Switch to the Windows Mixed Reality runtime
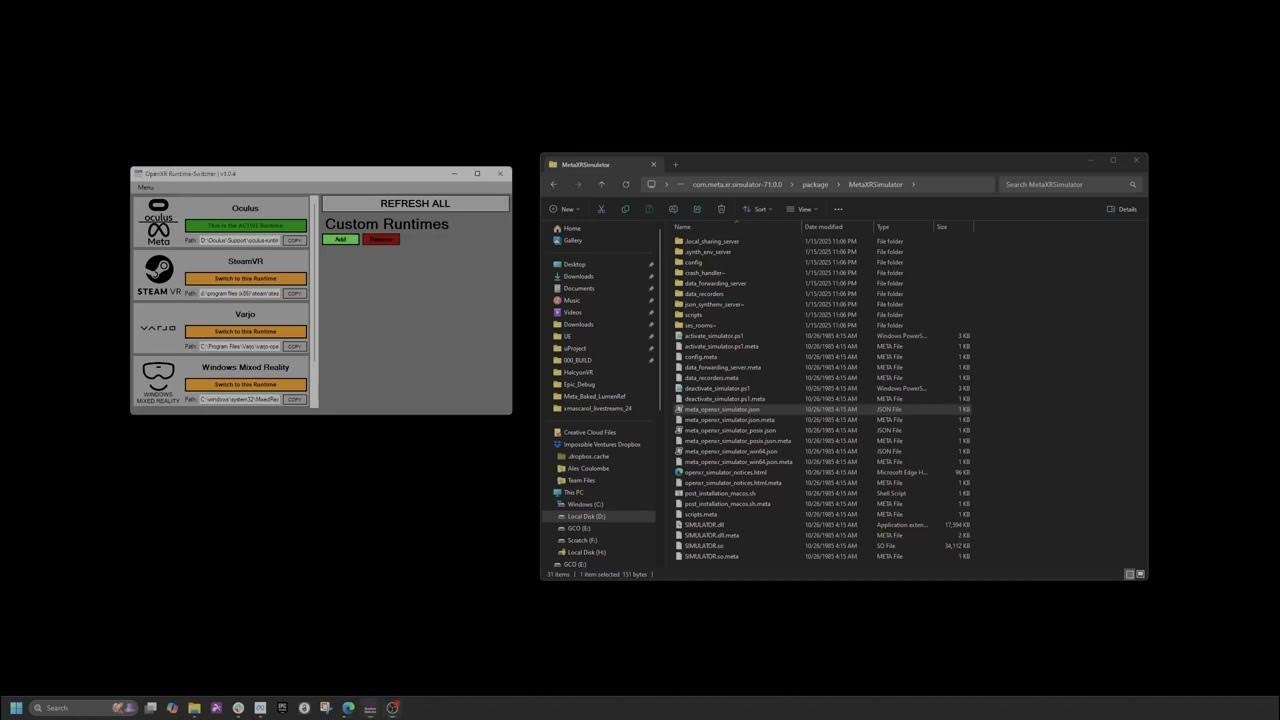Viewport: 1280px width, 720px height. (245, 385)
